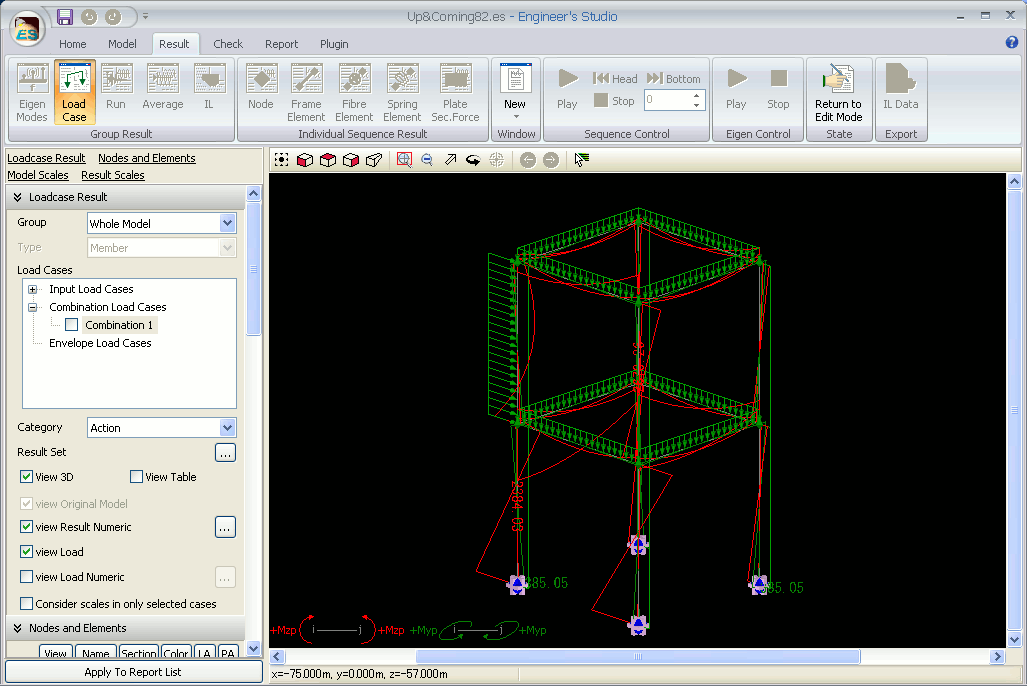Export IL Data
This screenshot has height=686, width=1027.
(901, 87)
